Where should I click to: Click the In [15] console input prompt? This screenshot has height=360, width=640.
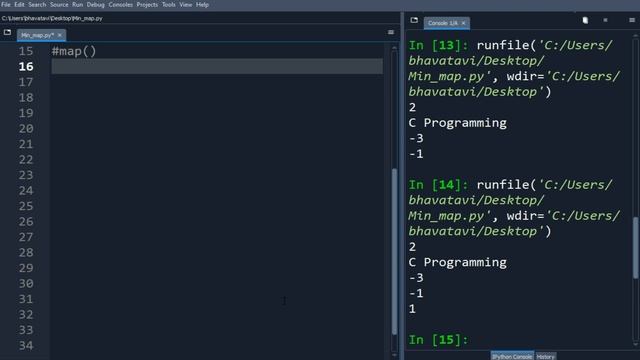(438, 340)
